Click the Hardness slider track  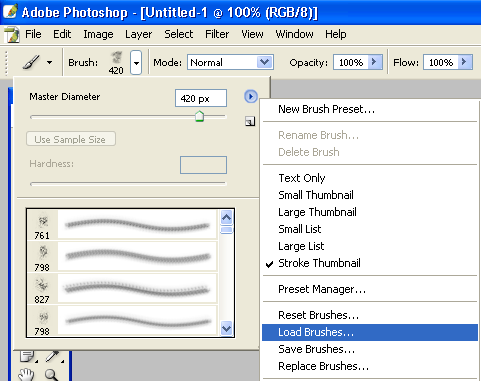pos(128,183)
